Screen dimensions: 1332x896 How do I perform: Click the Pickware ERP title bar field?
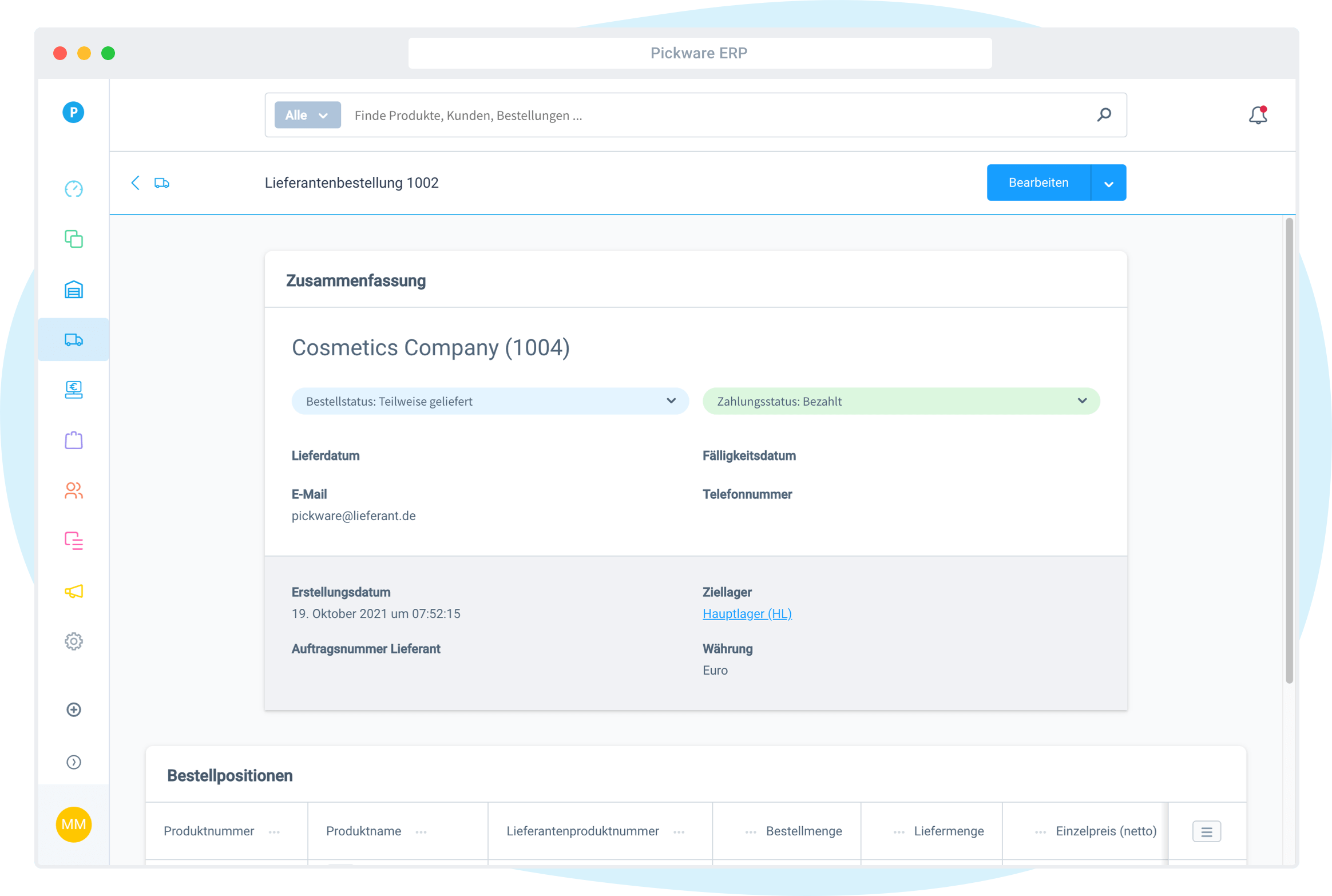(x=700, y=53)
